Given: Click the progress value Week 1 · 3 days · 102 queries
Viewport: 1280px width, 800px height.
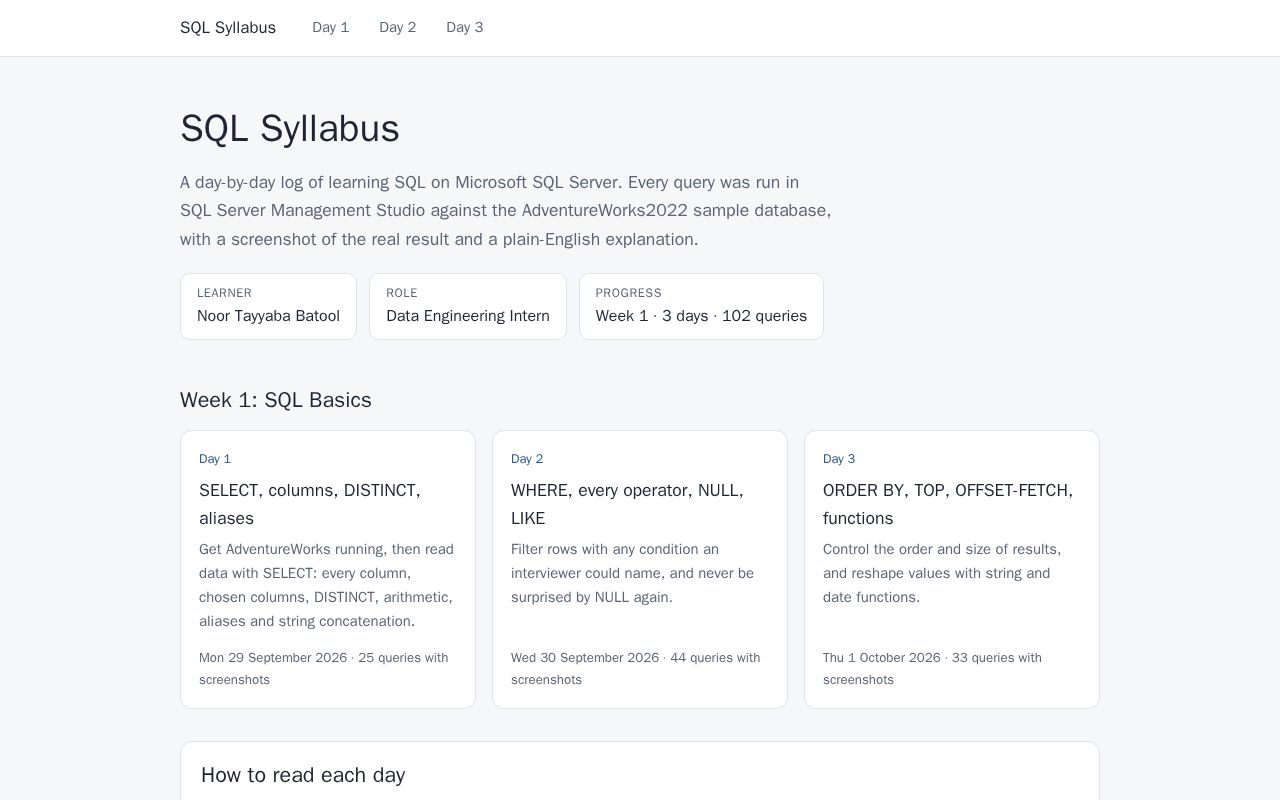Looking at the screenshot, I should (x=701, y=316).
